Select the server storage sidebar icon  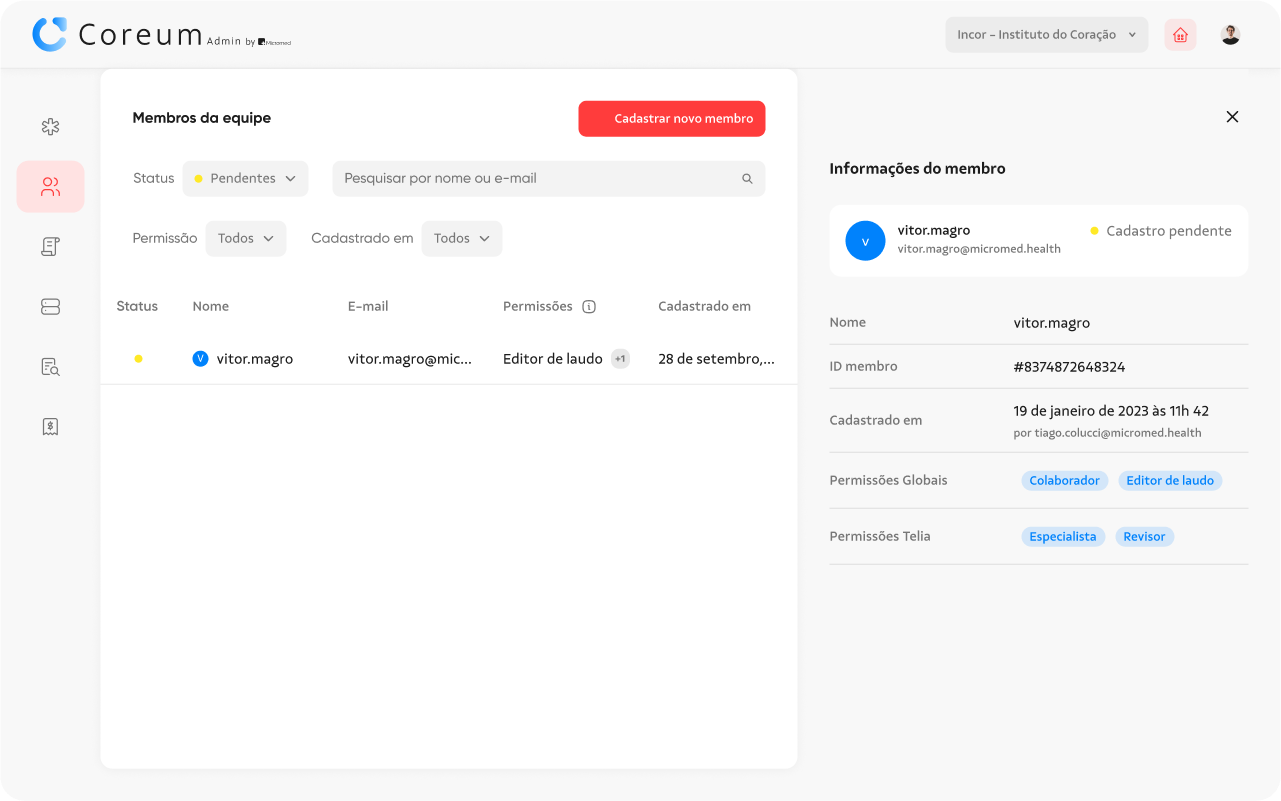[50, 307]
